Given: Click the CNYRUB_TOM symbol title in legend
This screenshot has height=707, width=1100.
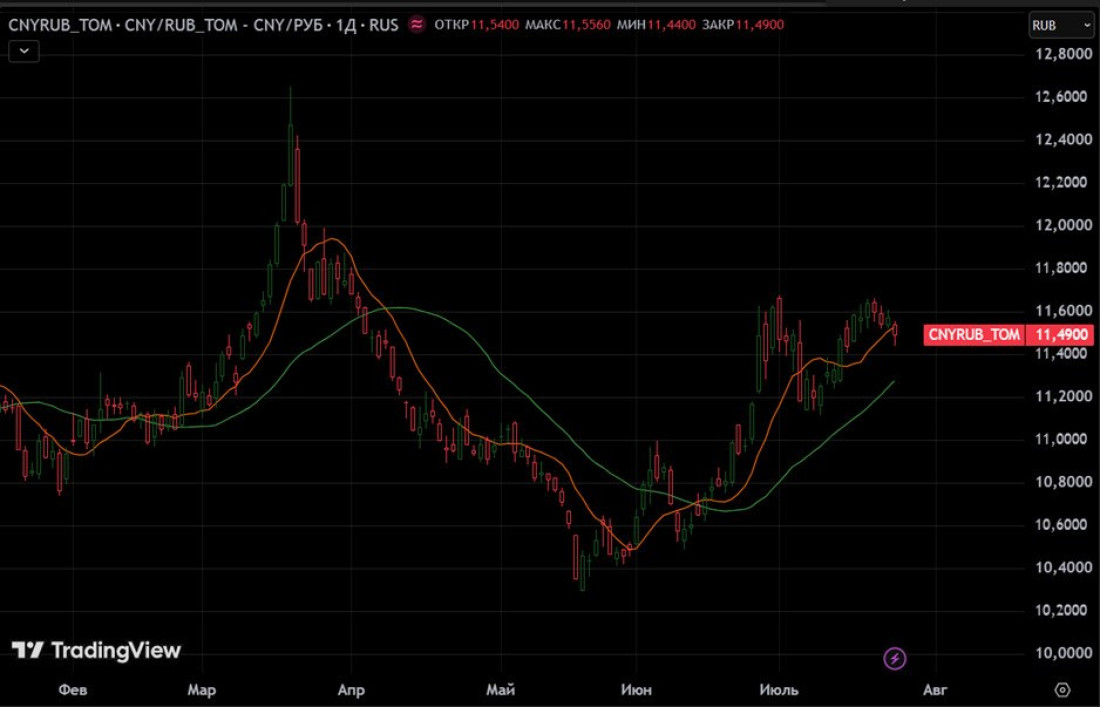Looking at the screenshot, I should point(203,25).
